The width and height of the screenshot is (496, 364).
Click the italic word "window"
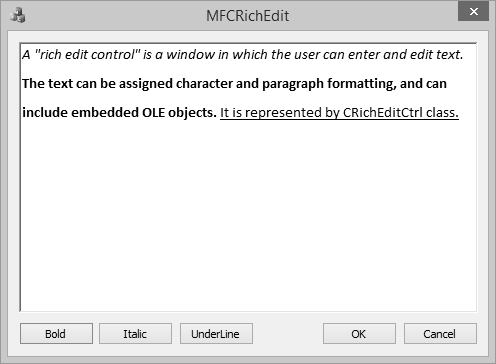(190, 54)
